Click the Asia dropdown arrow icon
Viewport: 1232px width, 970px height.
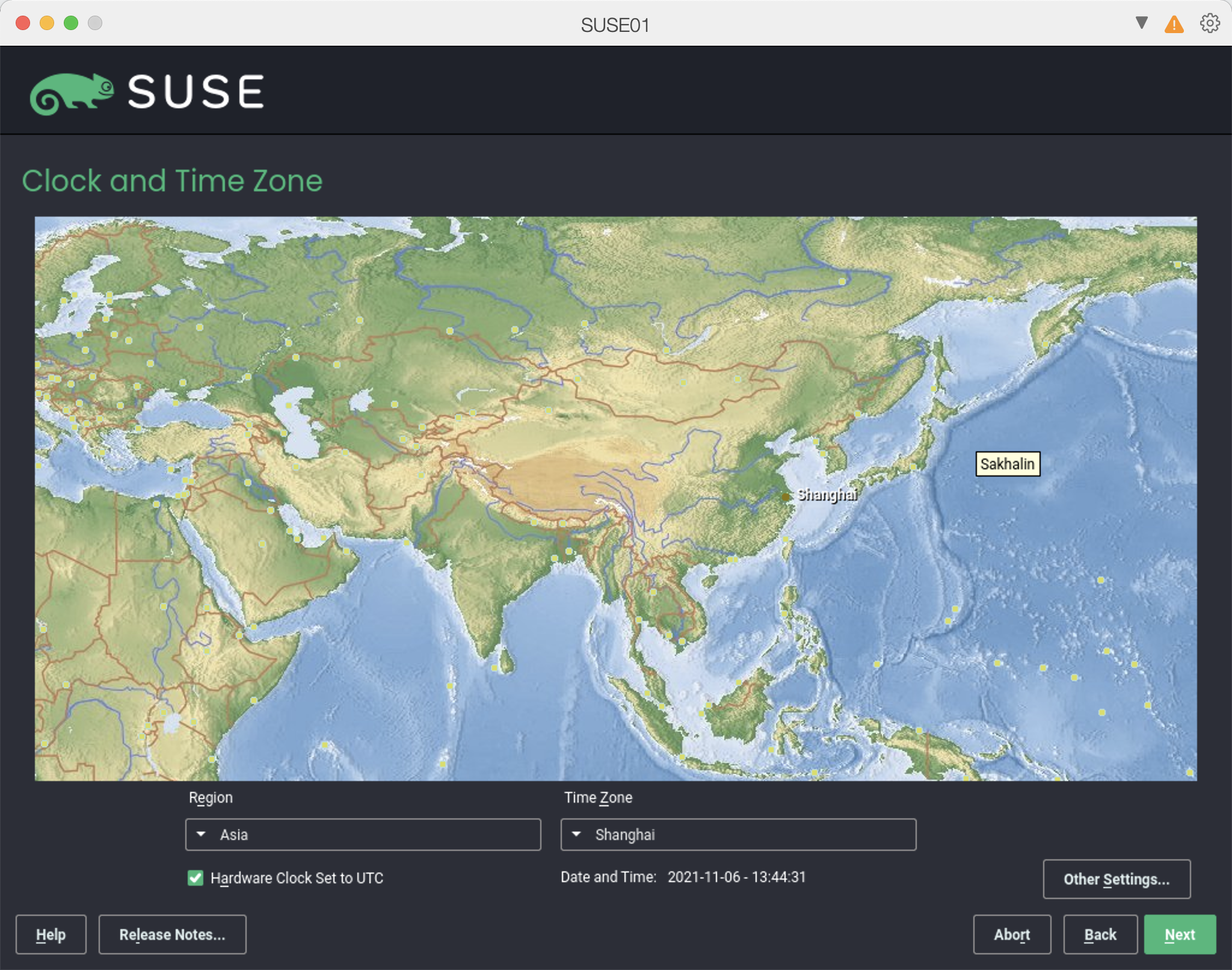[202, 834]
